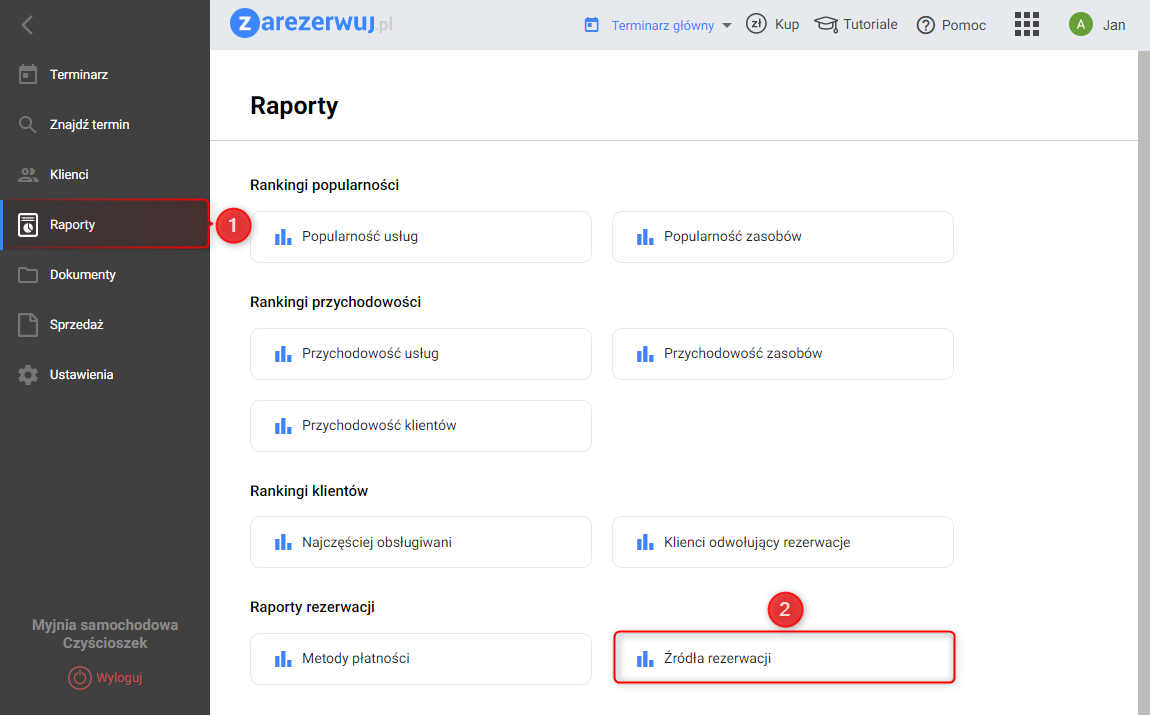Viewport: 1150px width, 715px height.
Task: Open the Najczęściej obsługiwani report
Action: pos(420,542)
